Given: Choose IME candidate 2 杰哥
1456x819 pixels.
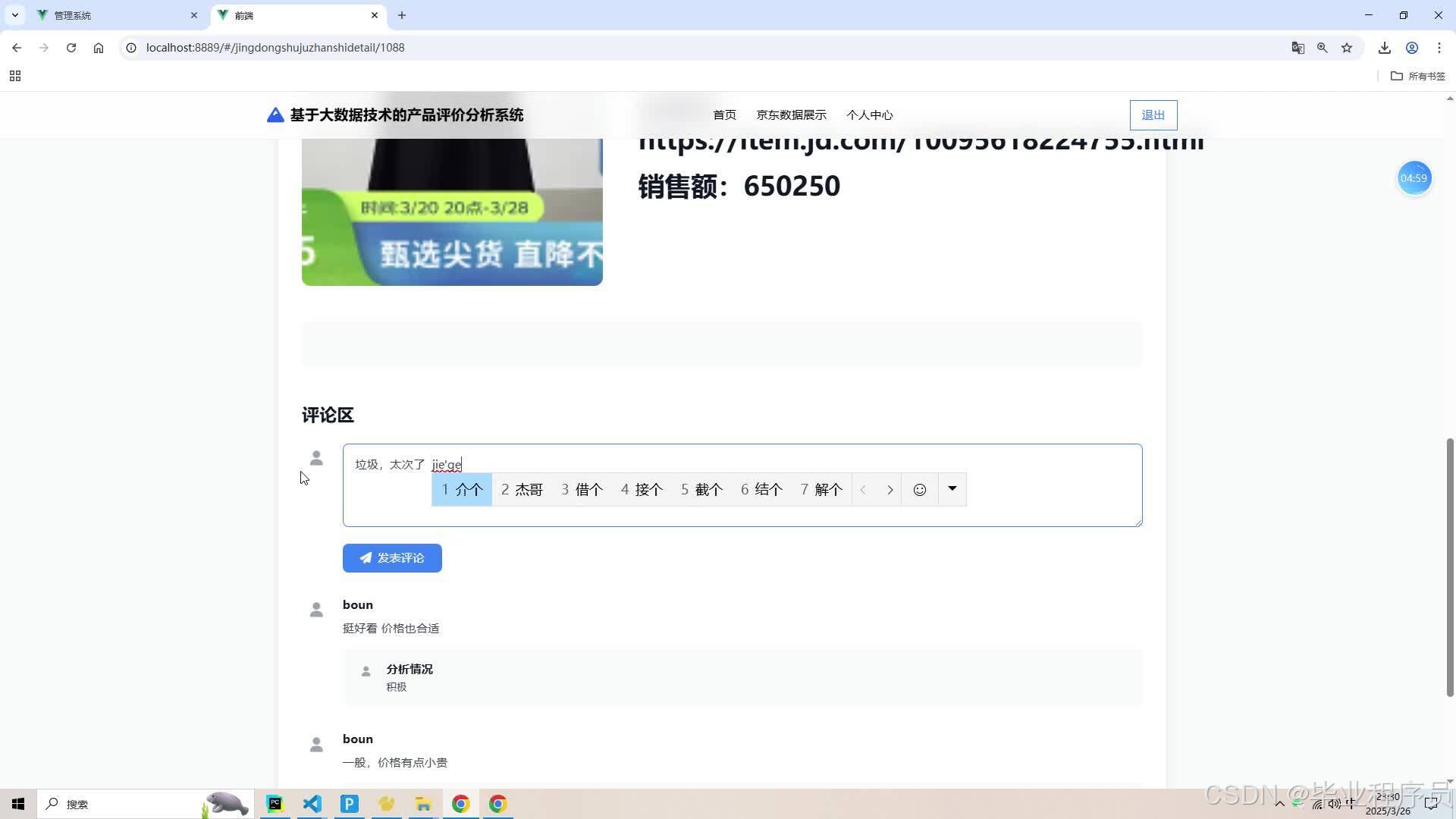Looking at the screenshot, I should coord(522,490).
